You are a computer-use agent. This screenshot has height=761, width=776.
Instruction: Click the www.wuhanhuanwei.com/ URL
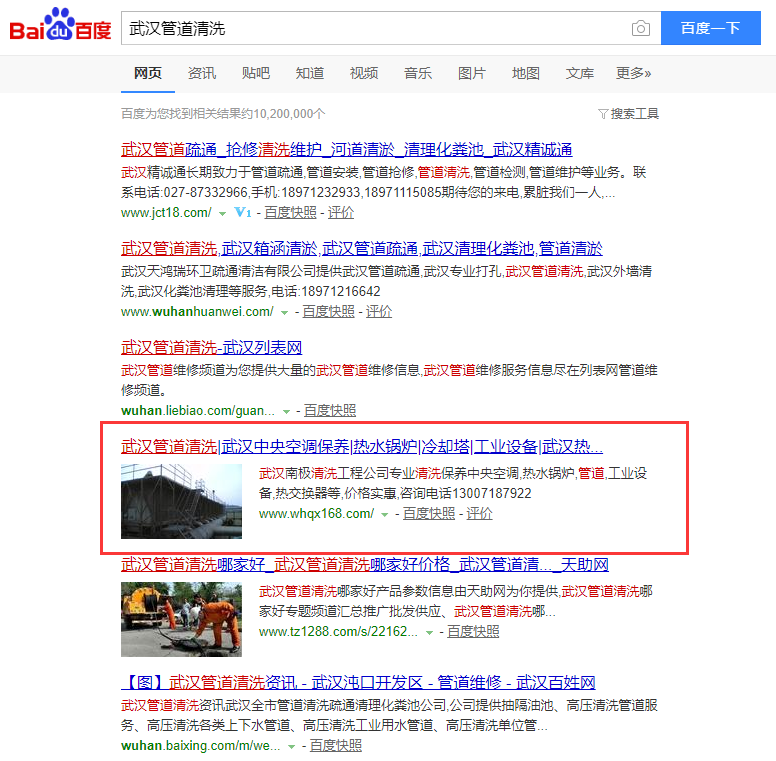[197, 312]
